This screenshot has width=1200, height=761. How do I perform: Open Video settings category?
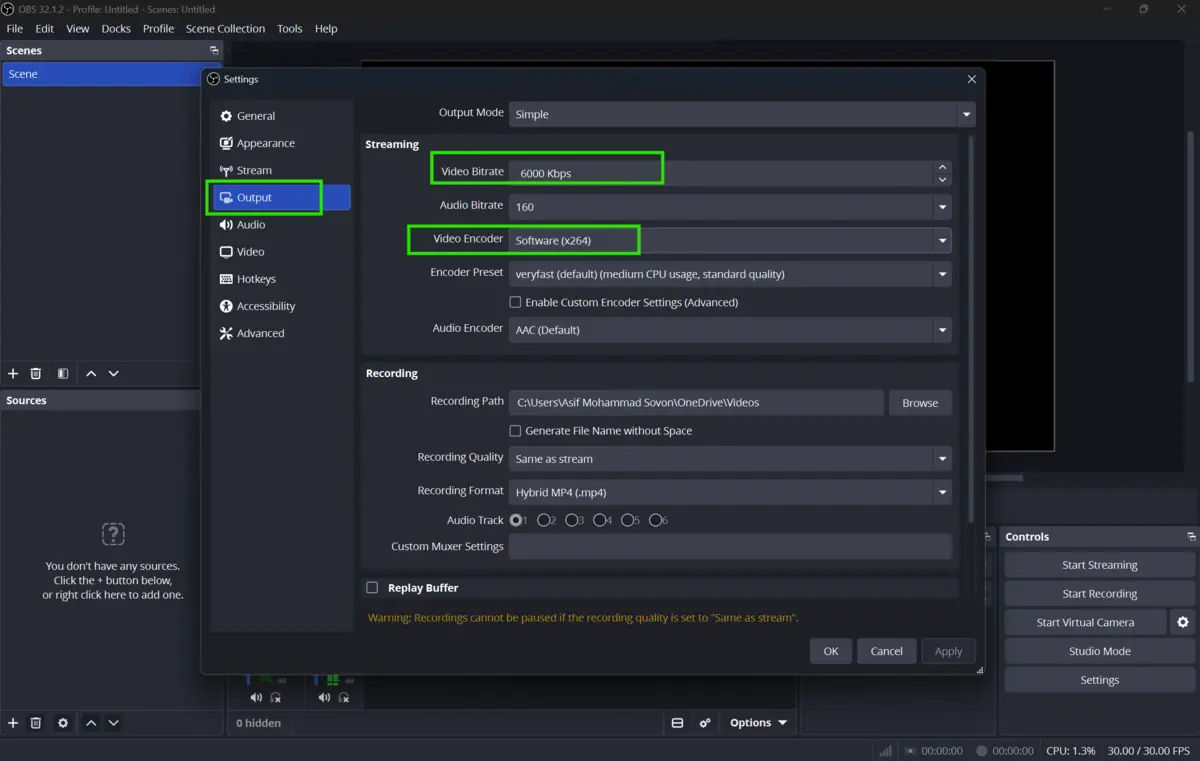click(281, 251)
